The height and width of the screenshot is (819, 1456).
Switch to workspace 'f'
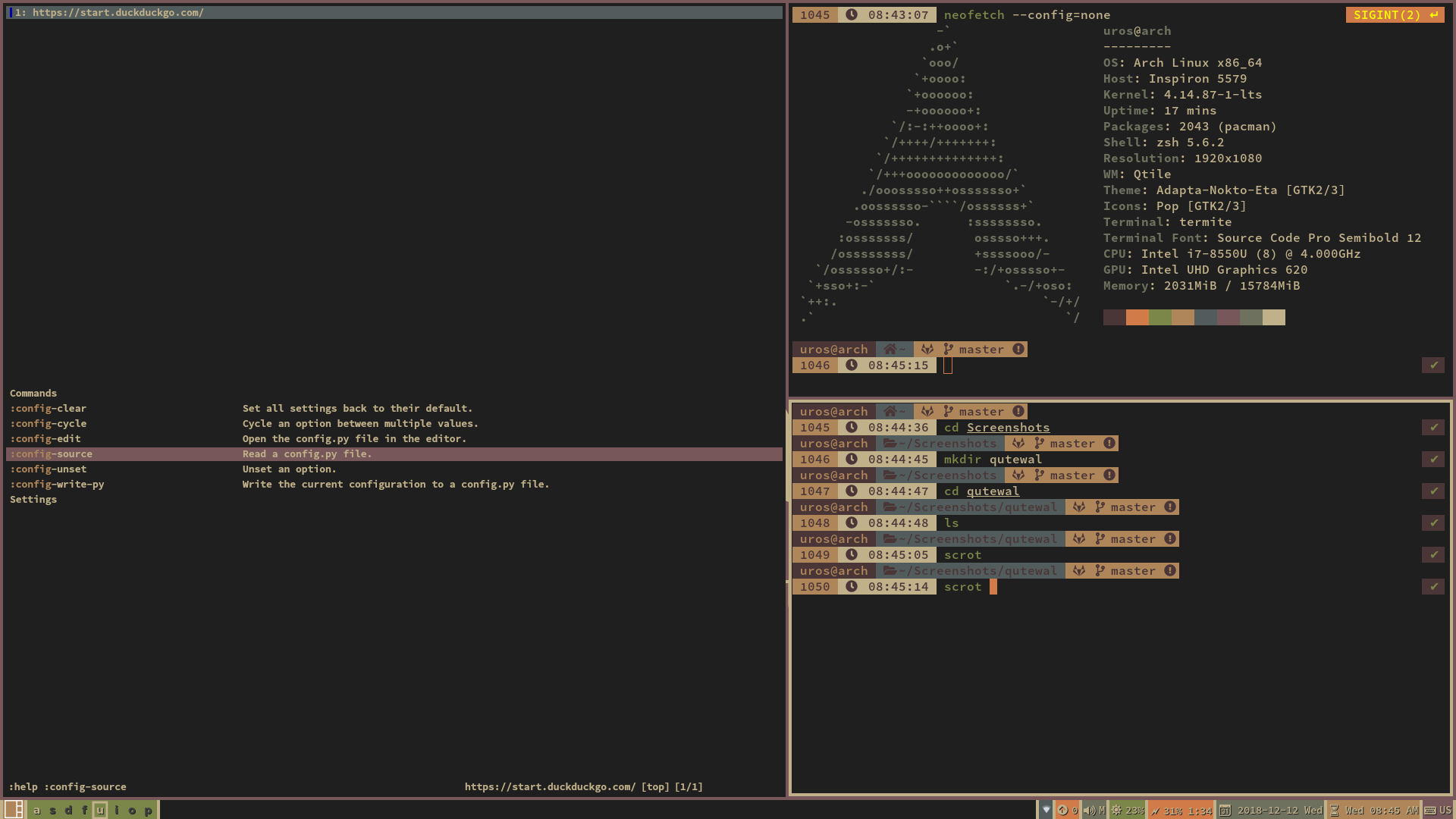84,810
